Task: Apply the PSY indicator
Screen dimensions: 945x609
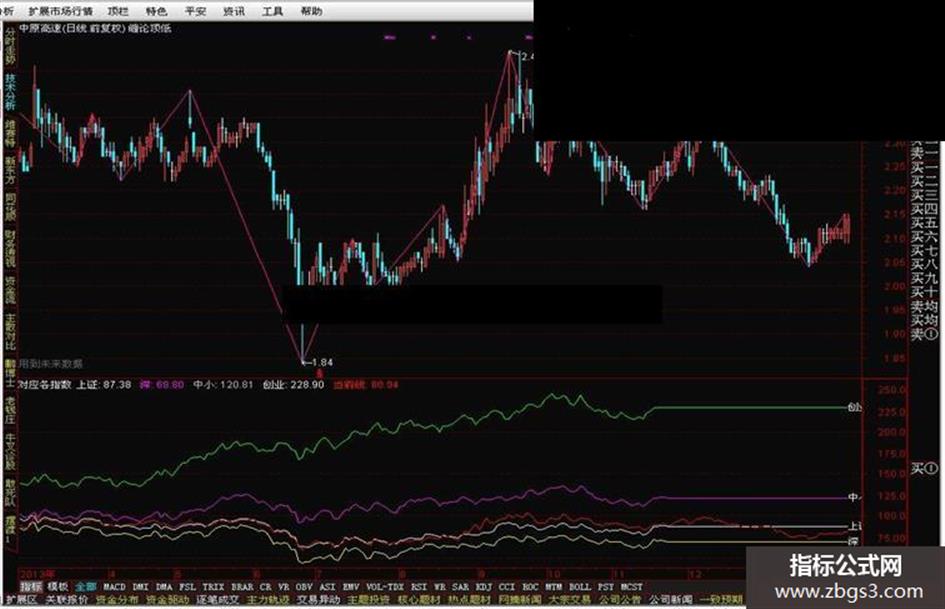Action: tap(606, 587)
